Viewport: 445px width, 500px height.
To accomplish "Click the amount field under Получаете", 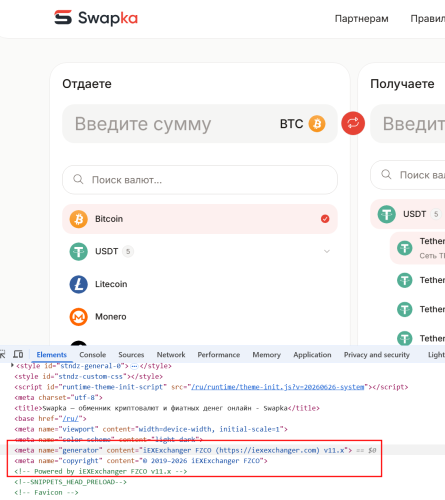I will tap(408, 124).
